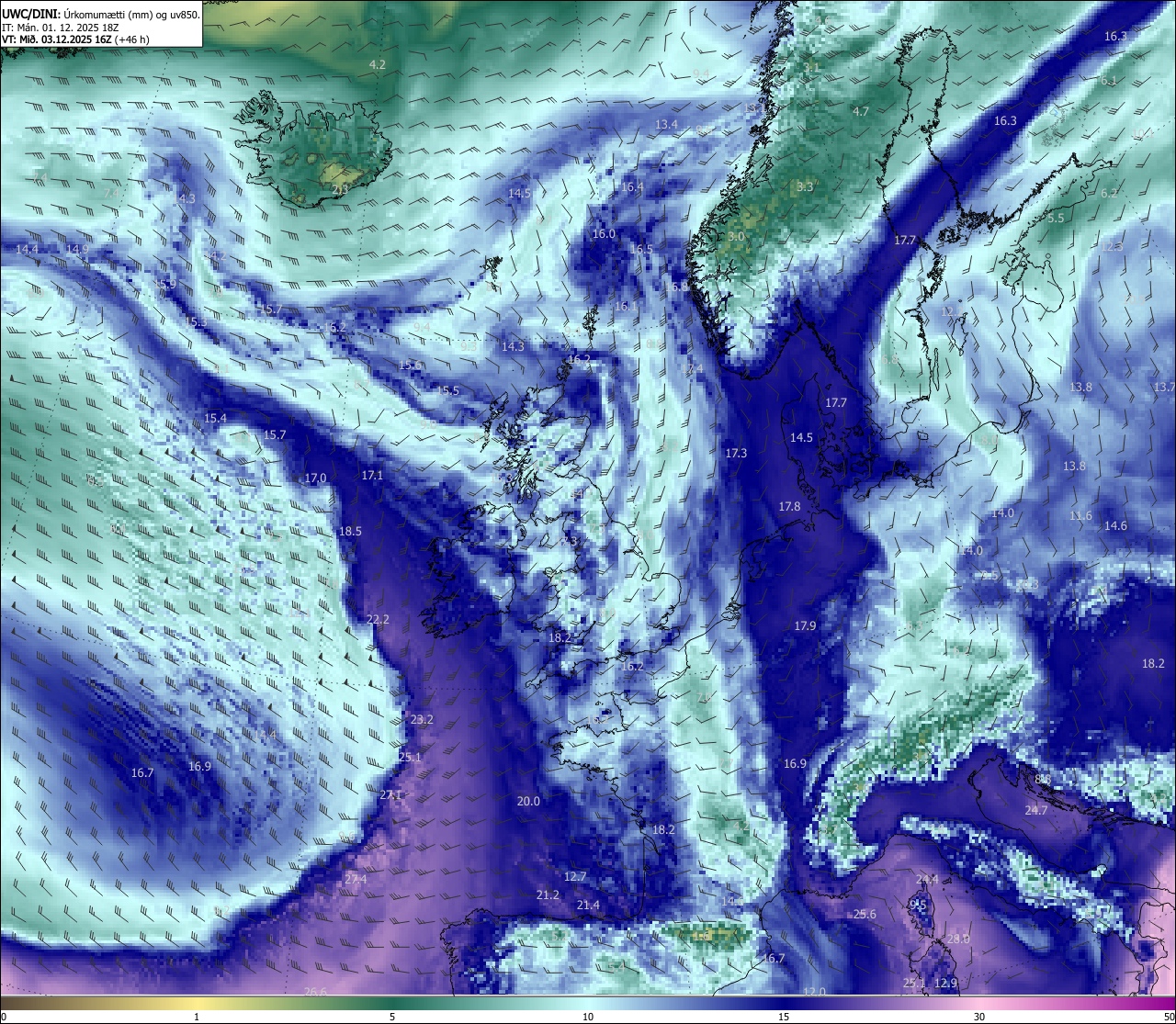Viewport: 1176px width, 1024px height.
Task: Click the 17.8 value
Action: pyautogui.click(x=789, y=506)
